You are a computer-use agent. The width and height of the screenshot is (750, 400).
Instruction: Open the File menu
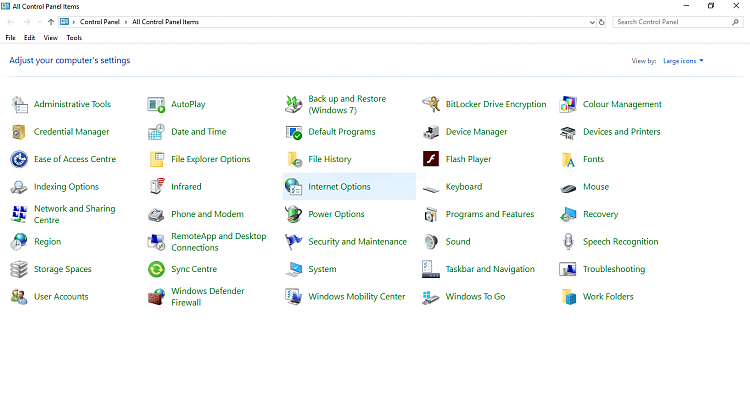pyautogui.click(x=11, y=38)
